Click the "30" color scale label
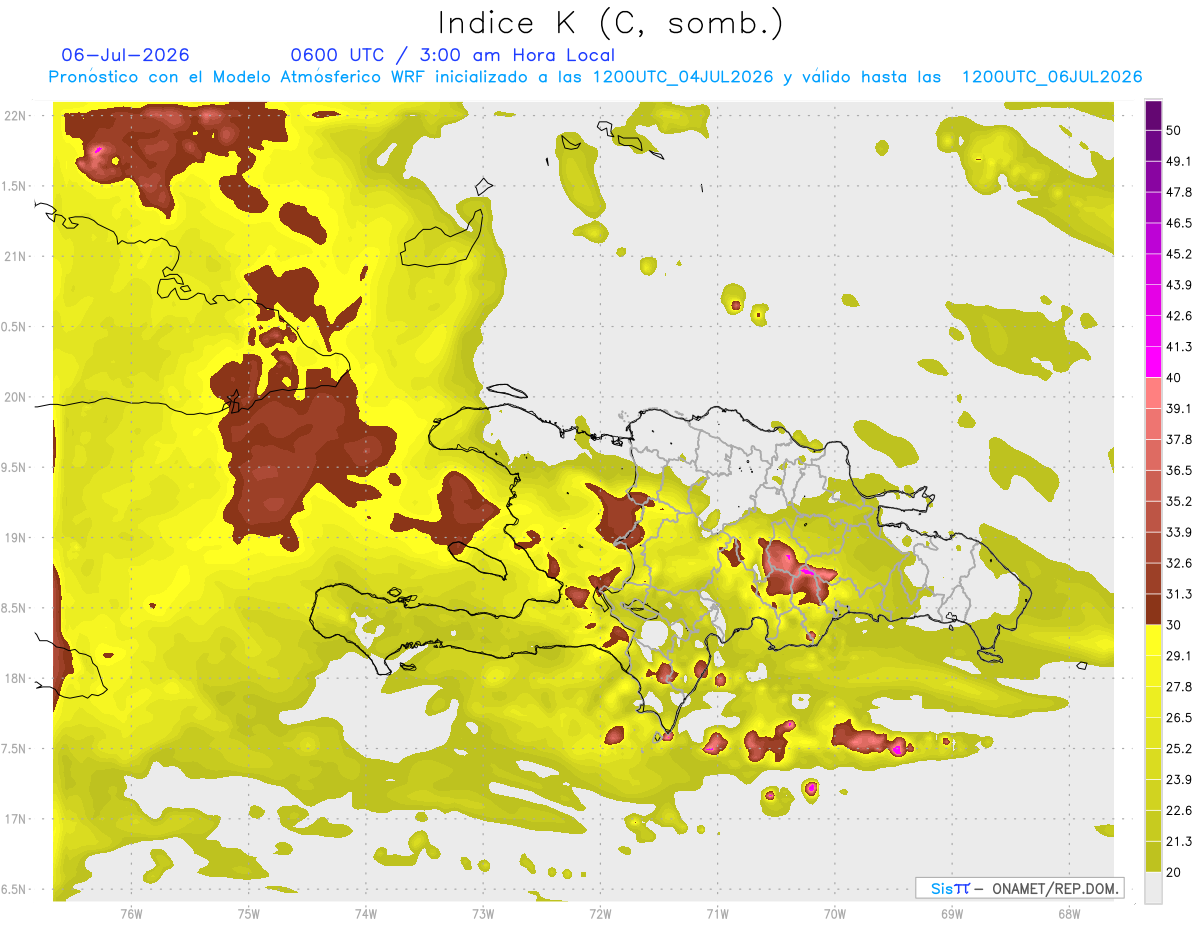 point(1174,625)
